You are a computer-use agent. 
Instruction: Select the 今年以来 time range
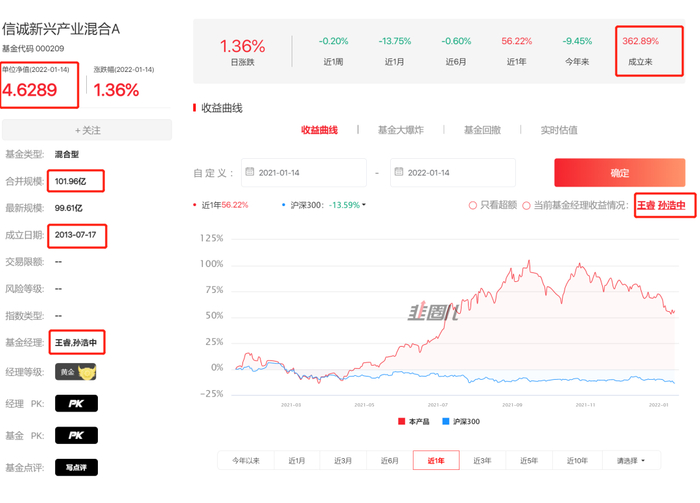[x=246, y=461]
